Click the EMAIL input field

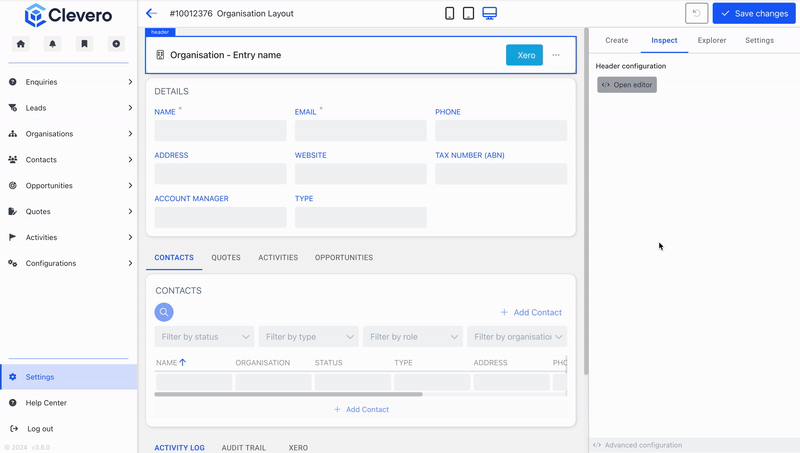(x=361, y=131)
